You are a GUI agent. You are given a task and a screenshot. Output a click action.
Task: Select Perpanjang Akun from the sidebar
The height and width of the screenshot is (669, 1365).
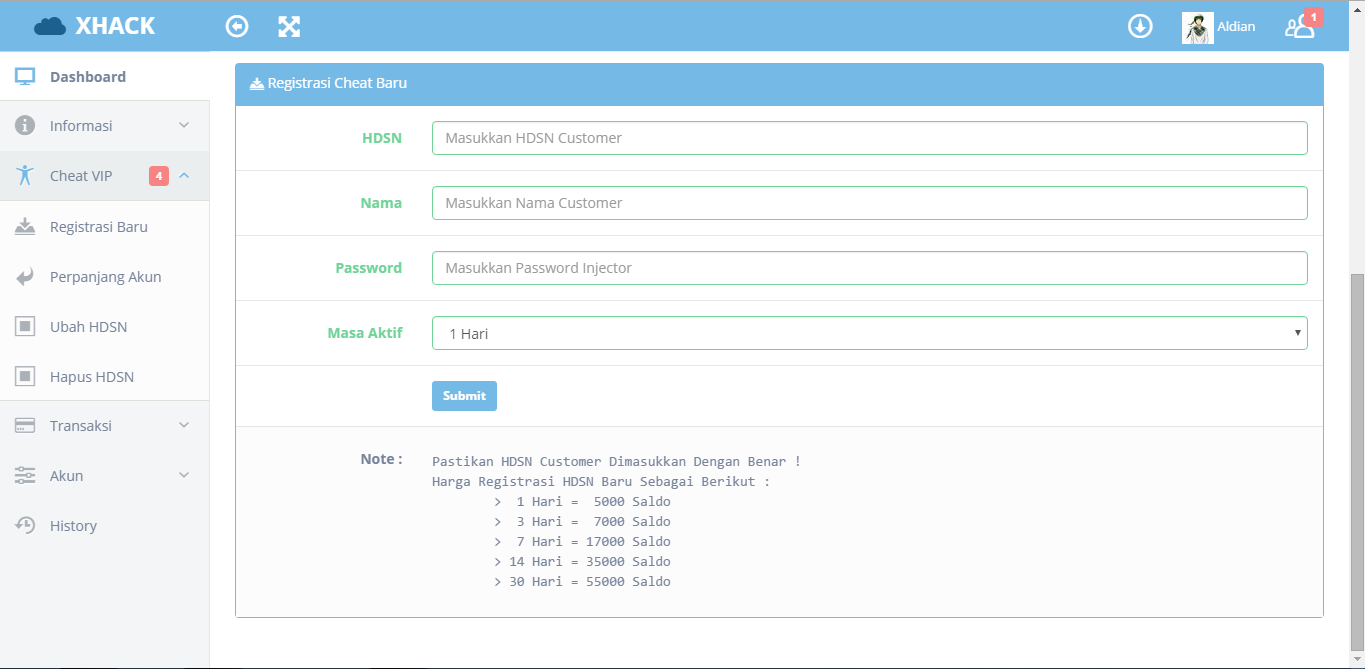[104, 276]
